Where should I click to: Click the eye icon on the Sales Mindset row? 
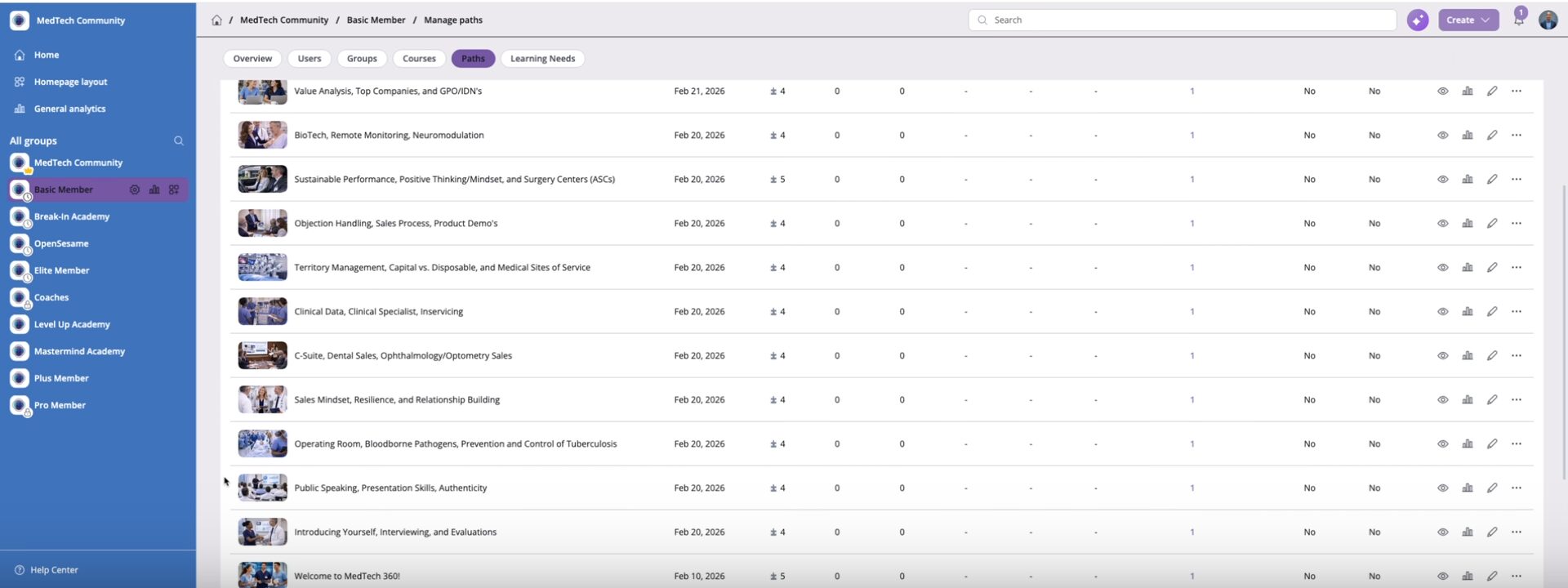click(x=1442, y=400)
